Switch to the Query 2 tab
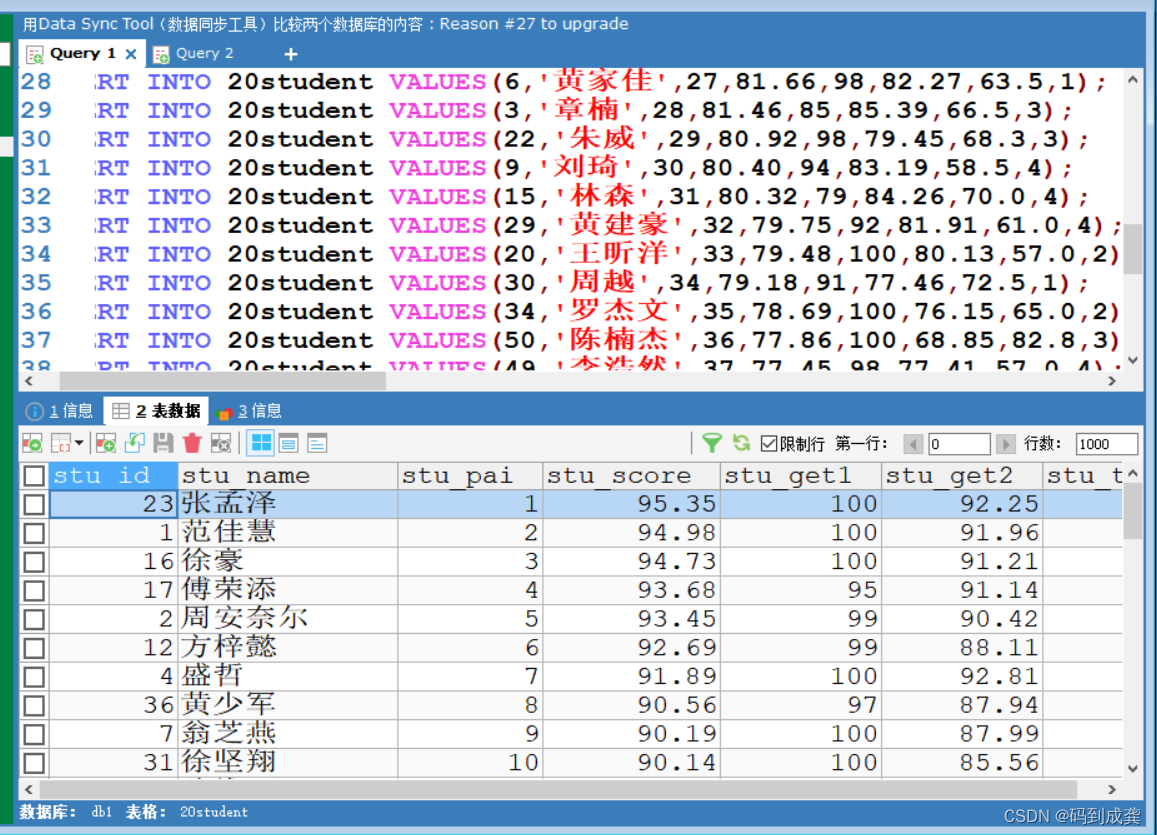1157x835 pixels. tap(203, 53)
